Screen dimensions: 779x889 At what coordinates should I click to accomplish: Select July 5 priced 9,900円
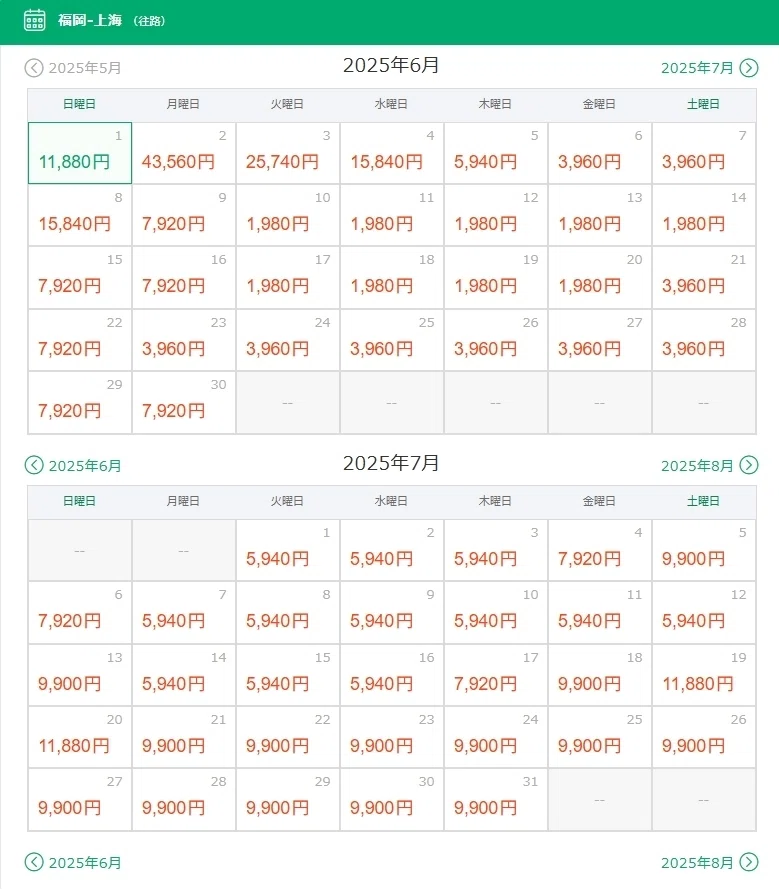(x=704, y=551)
